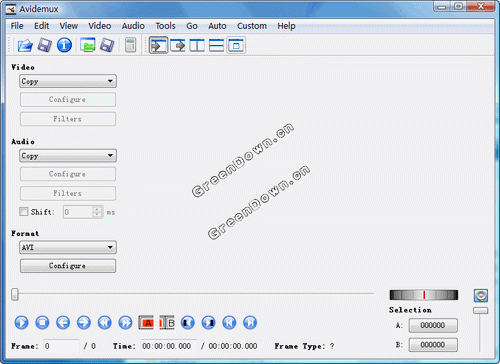The image size is (500, 364).
Task: Click selection B 000000 button
Action: (x=433, y=345)
